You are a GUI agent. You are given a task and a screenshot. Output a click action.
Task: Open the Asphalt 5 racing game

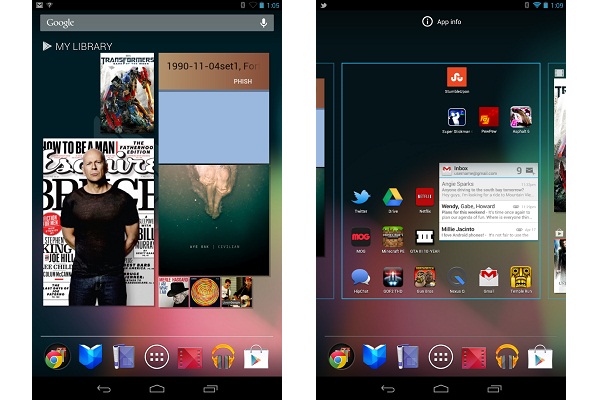point(520,116)
